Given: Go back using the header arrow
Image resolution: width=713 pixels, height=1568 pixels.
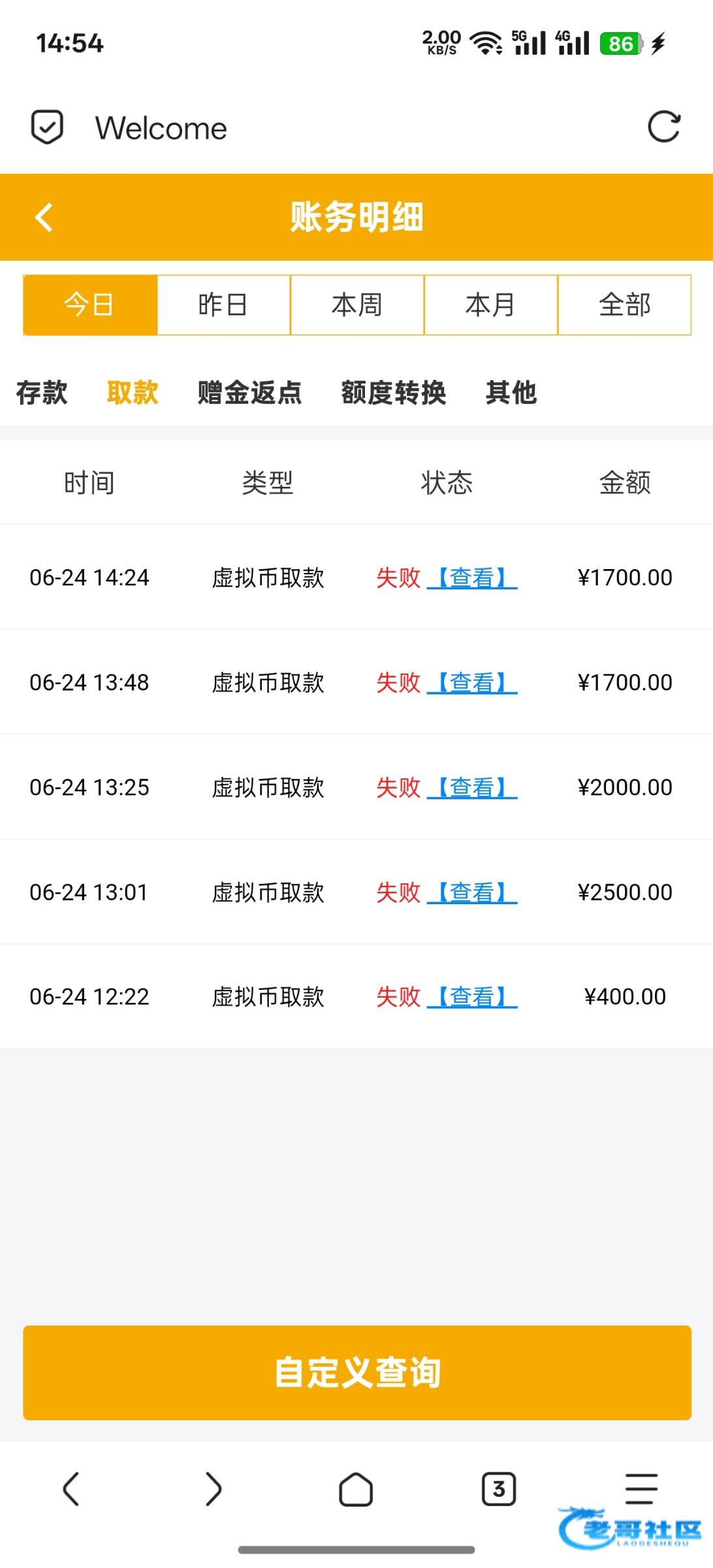Looking at the screenshot, I should point(44,218).
